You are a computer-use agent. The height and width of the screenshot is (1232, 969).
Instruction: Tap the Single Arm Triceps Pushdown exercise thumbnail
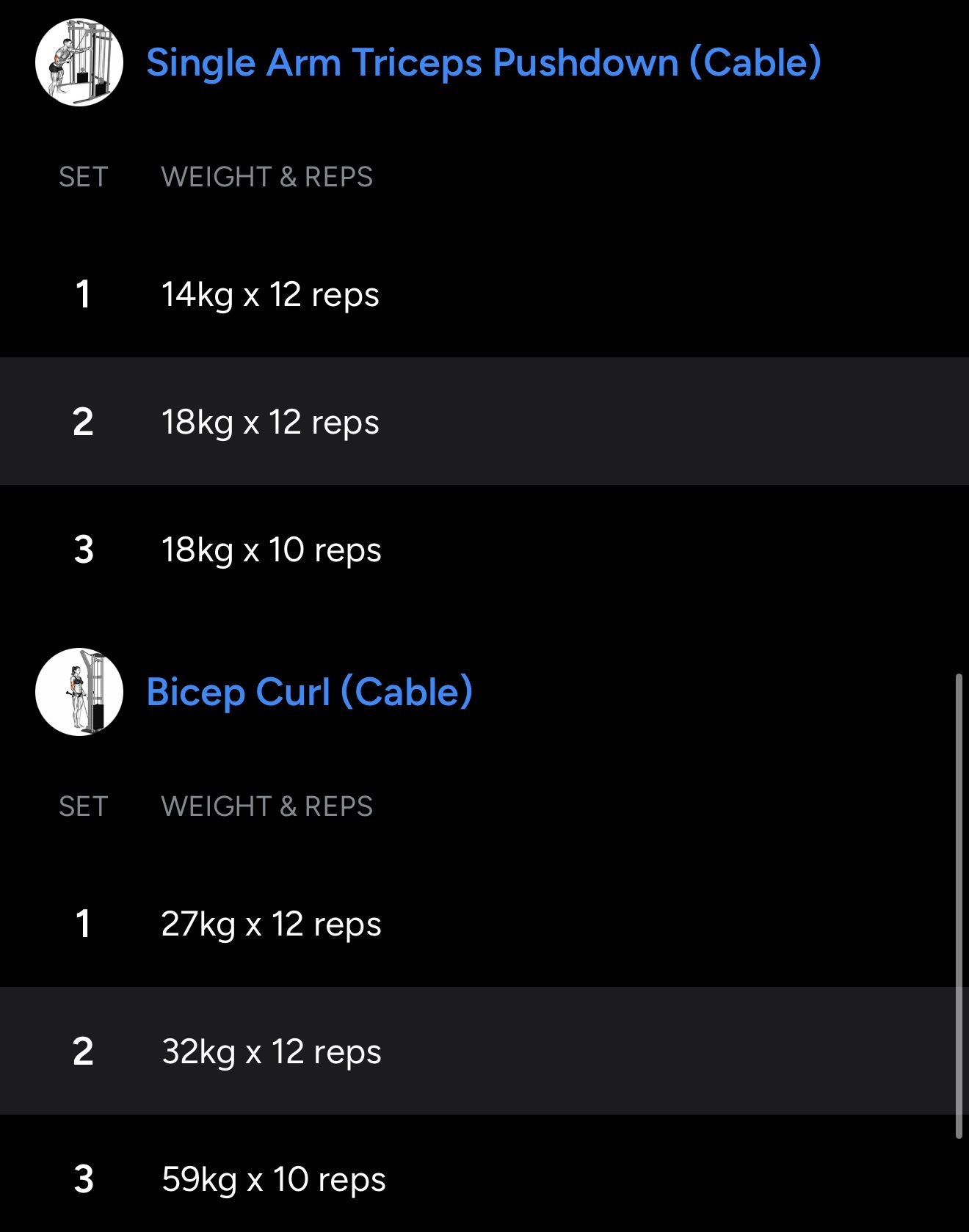click(x=79, y=62)
